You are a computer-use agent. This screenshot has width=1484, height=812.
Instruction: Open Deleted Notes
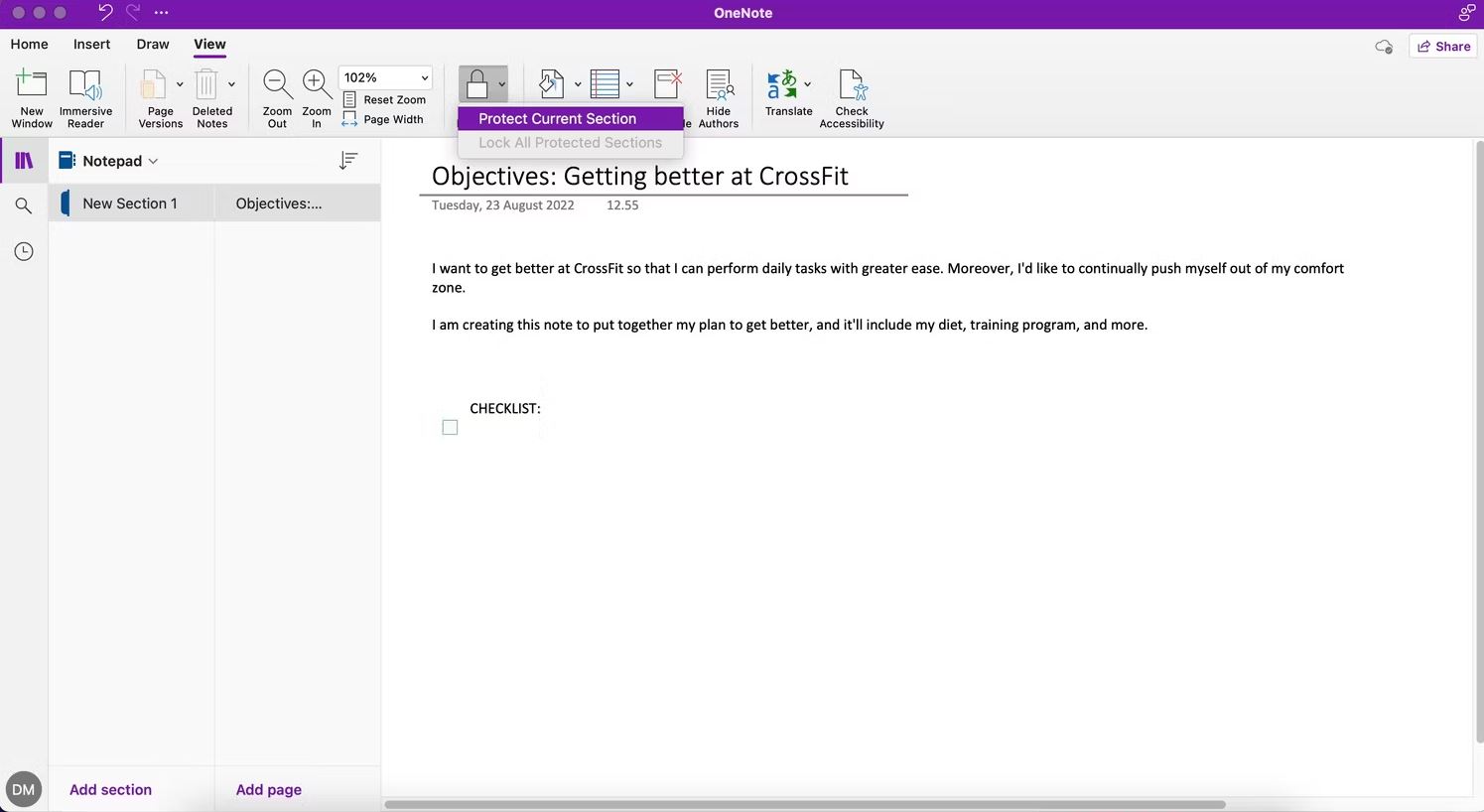pos(210,97)
